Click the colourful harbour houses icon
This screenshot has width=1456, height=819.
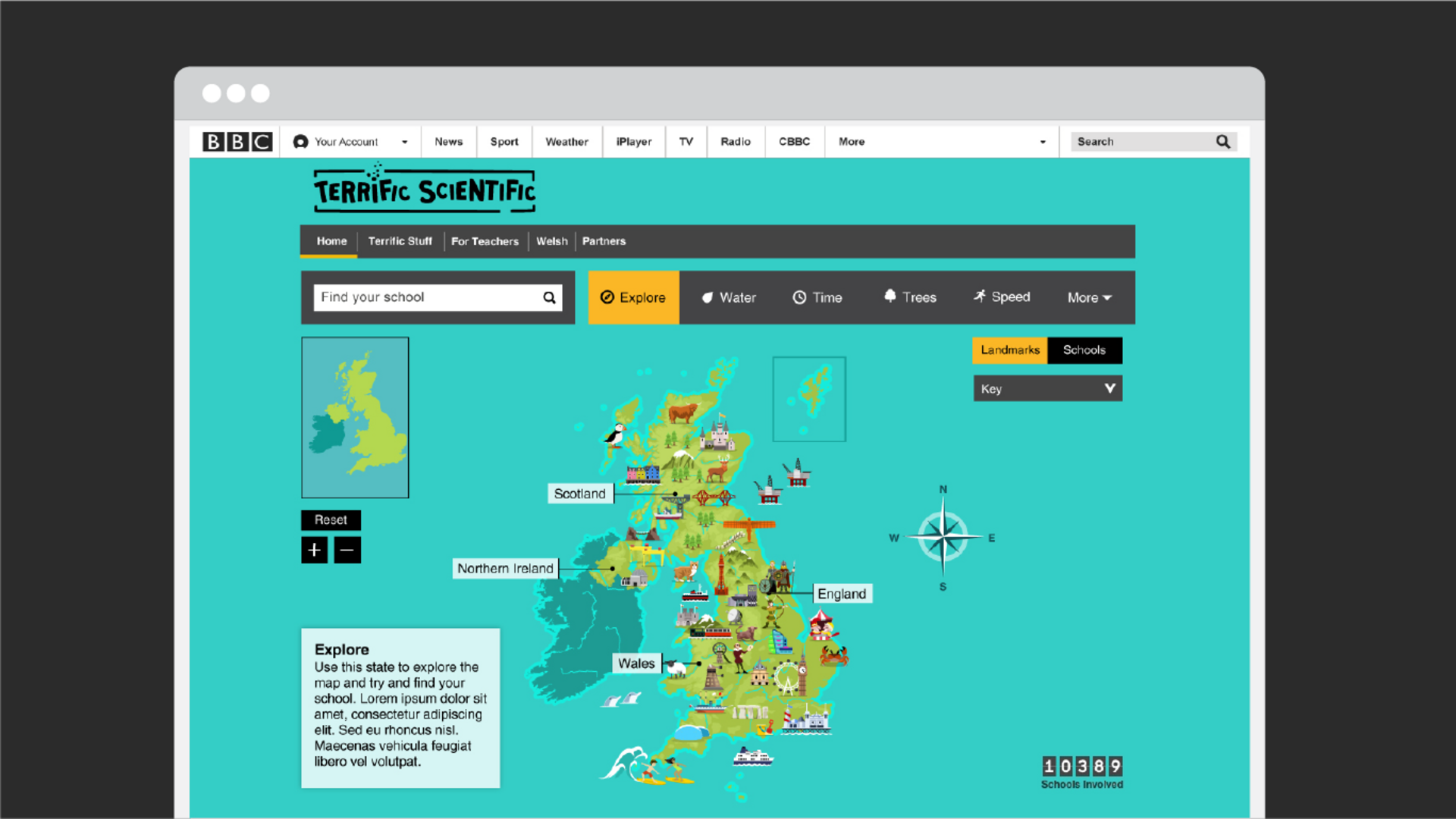(642, 475)
